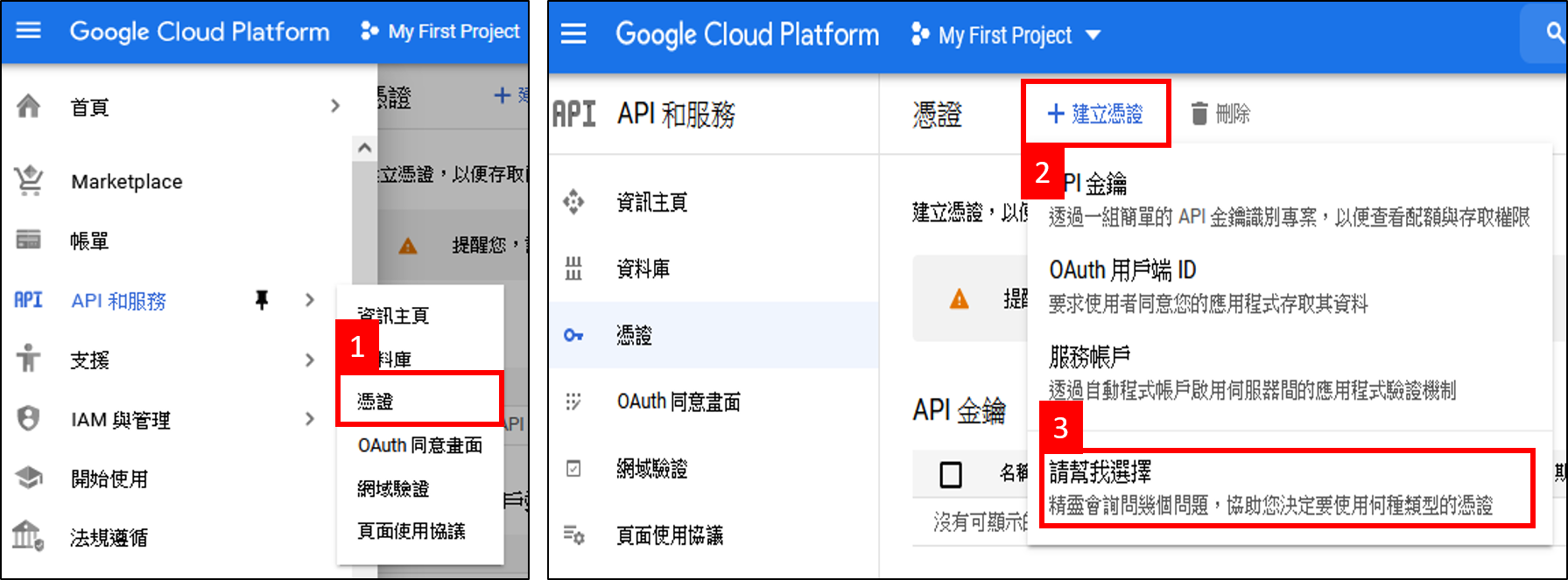Click the pin icon beside API 和服務
1568x580 pixels.
261,300
